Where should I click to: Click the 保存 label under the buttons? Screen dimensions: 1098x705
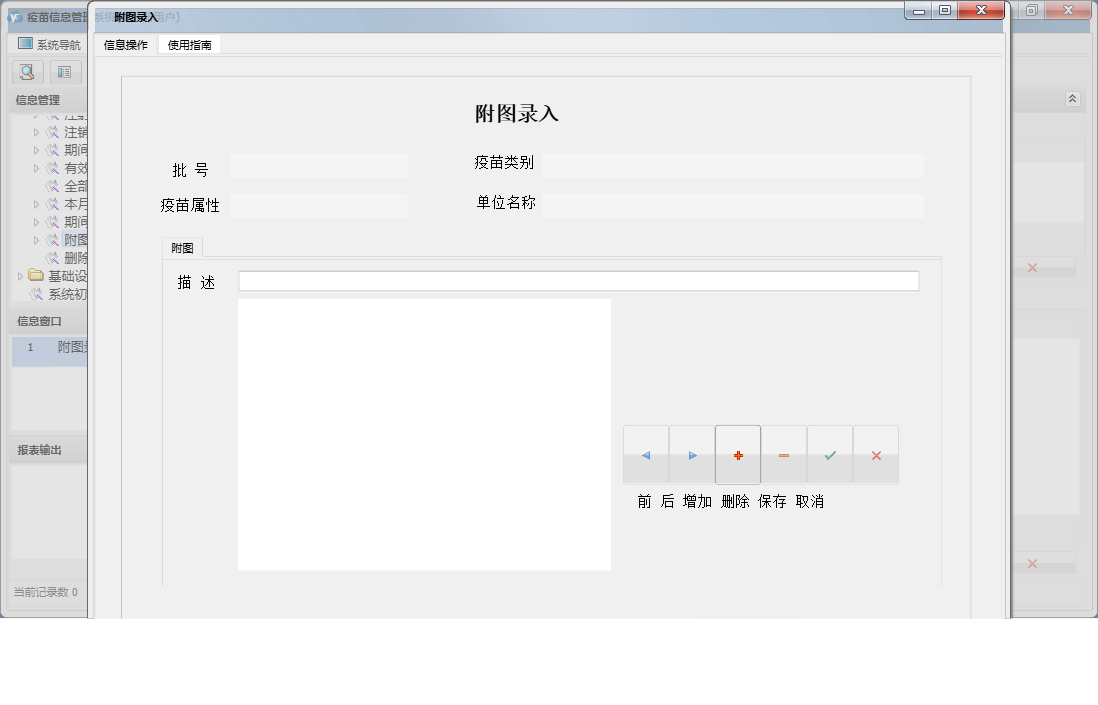point(772,501)
